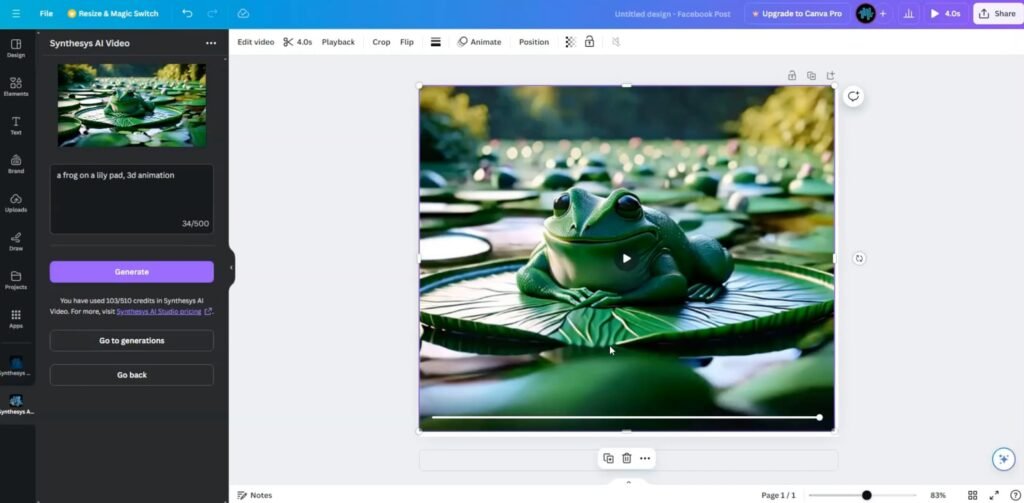Expand the page thumbnails chevron at bottom
This screenshot has height=503, width=1024.
[628, 482]
